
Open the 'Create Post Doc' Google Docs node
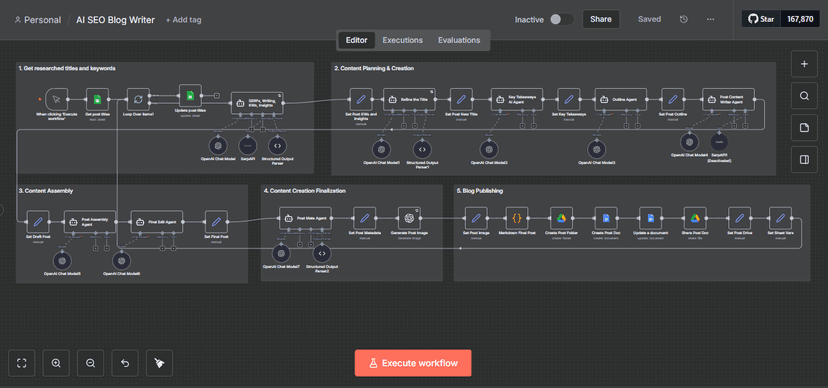[606, 217]
